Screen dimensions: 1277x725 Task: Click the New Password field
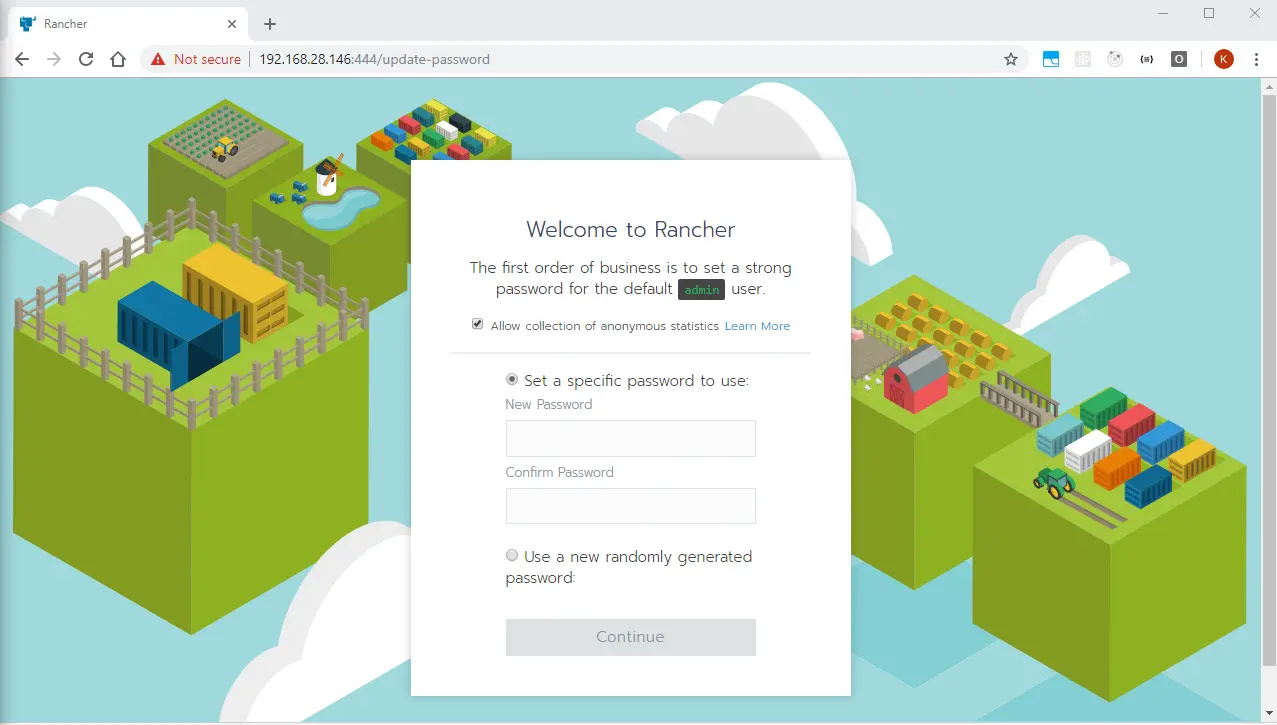tap(630, 439)
